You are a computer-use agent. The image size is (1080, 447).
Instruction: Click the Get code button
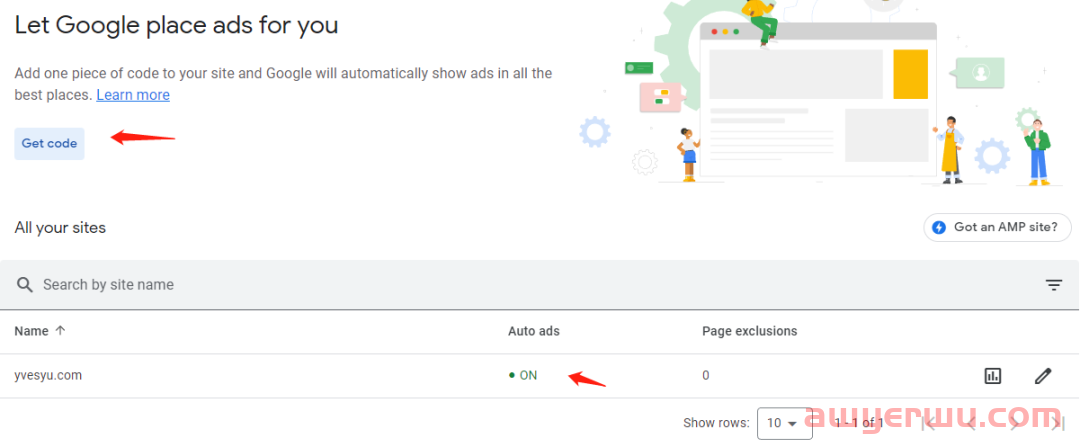pos(49,143)
